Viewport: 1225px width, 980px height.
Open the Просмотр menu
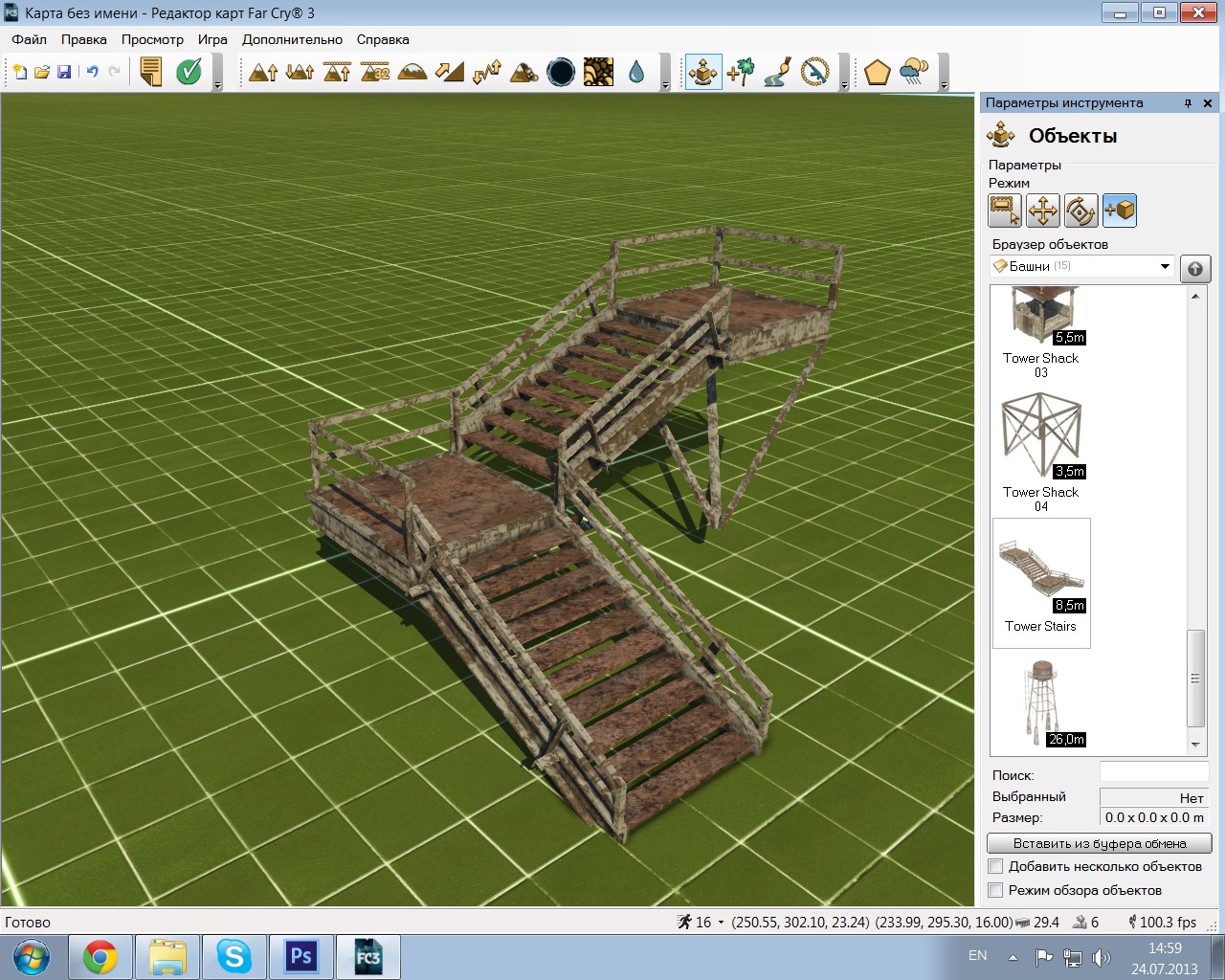point(152,39)
